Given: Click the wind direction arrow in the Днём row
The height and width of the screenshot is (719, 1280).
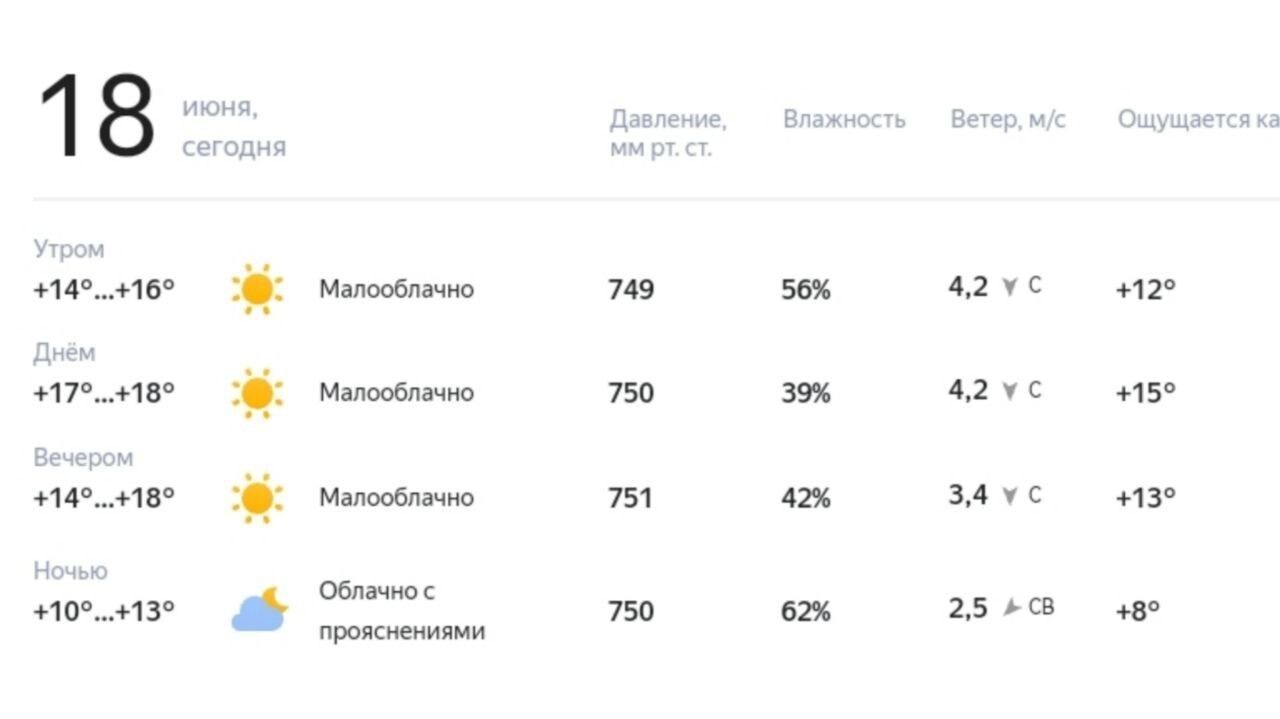Looking at the screenshot, I should click(x=1010, y=391).
